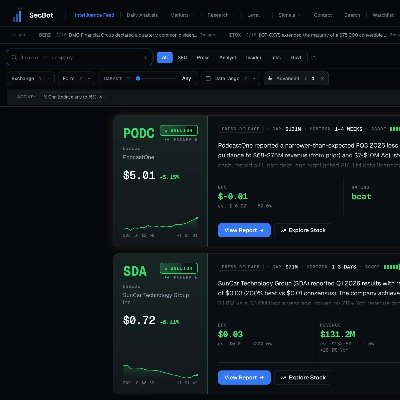
Task: Click Explore Stock on the SDA card
Action: pos(303,377)
